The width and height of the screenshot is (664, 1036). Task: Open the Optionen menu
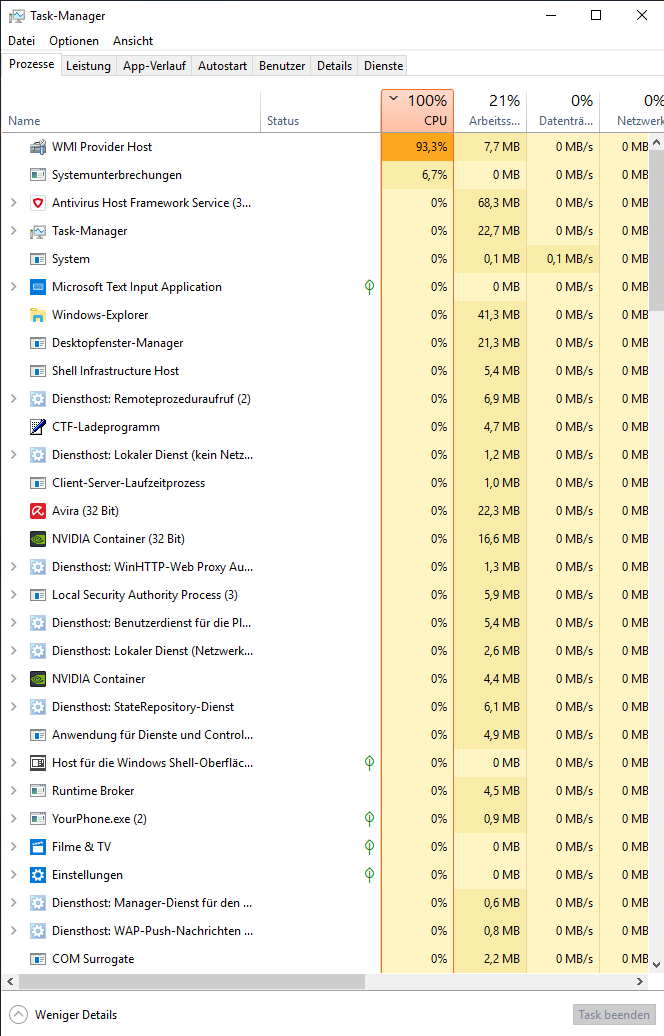[74, 41]
